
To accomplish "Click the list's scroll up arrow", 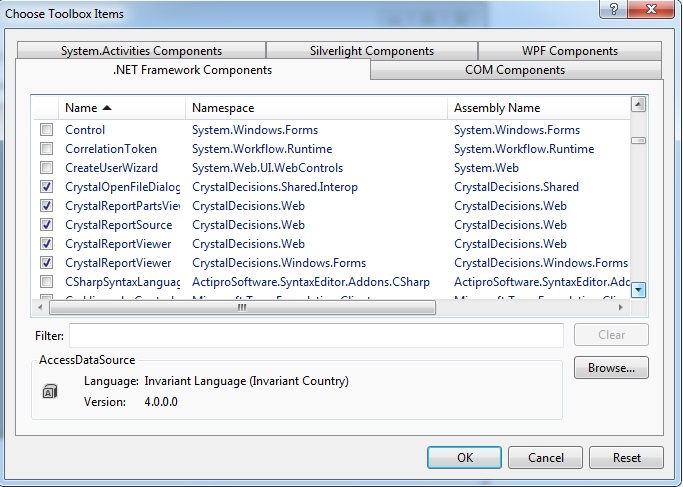I will [x=638, y=105].
